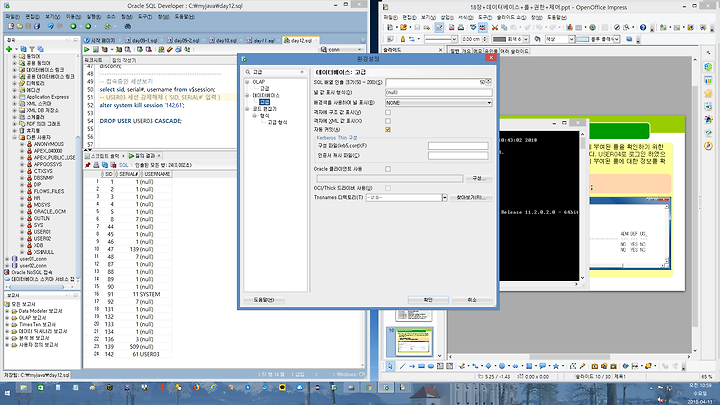
Task: Click the SQL array fetch size spinner
Action: pos(488,82)
